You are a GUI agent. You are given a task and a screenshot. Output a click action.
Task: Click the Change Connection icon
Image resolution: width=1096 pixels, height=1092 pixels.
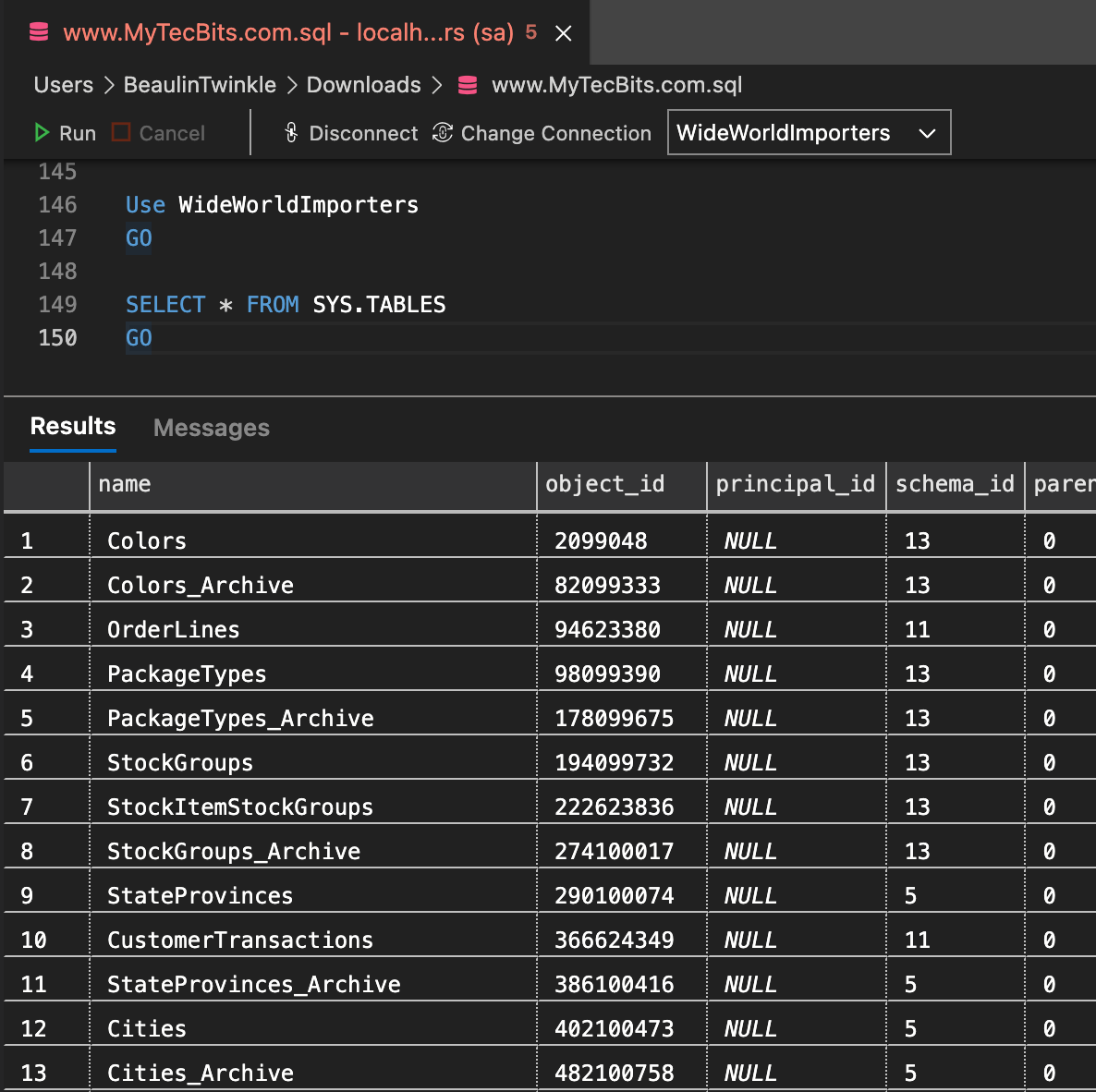coord(441,132)
